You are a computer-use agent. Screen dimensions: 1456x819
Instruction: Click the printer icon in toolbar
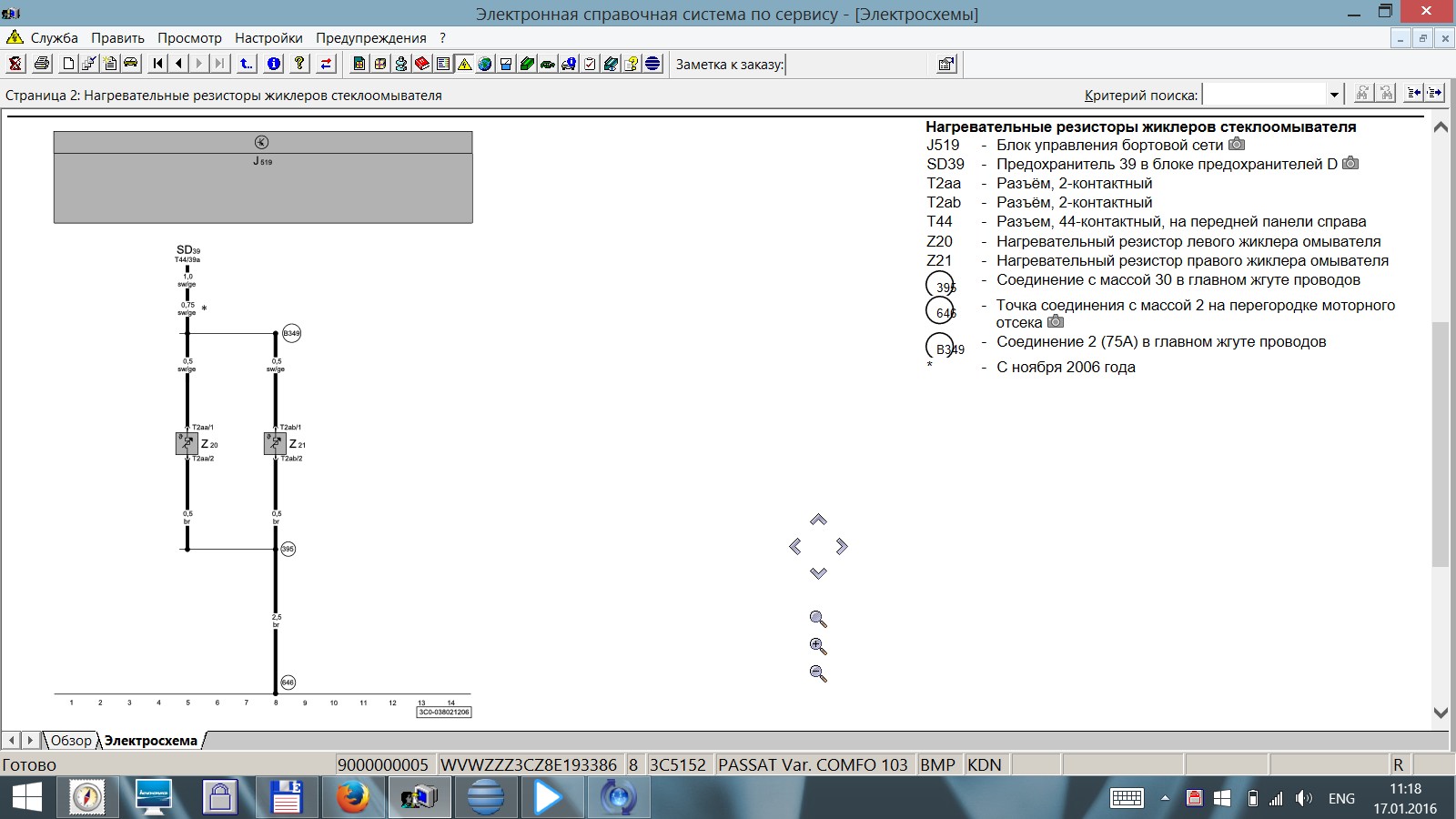click(42, 64)
